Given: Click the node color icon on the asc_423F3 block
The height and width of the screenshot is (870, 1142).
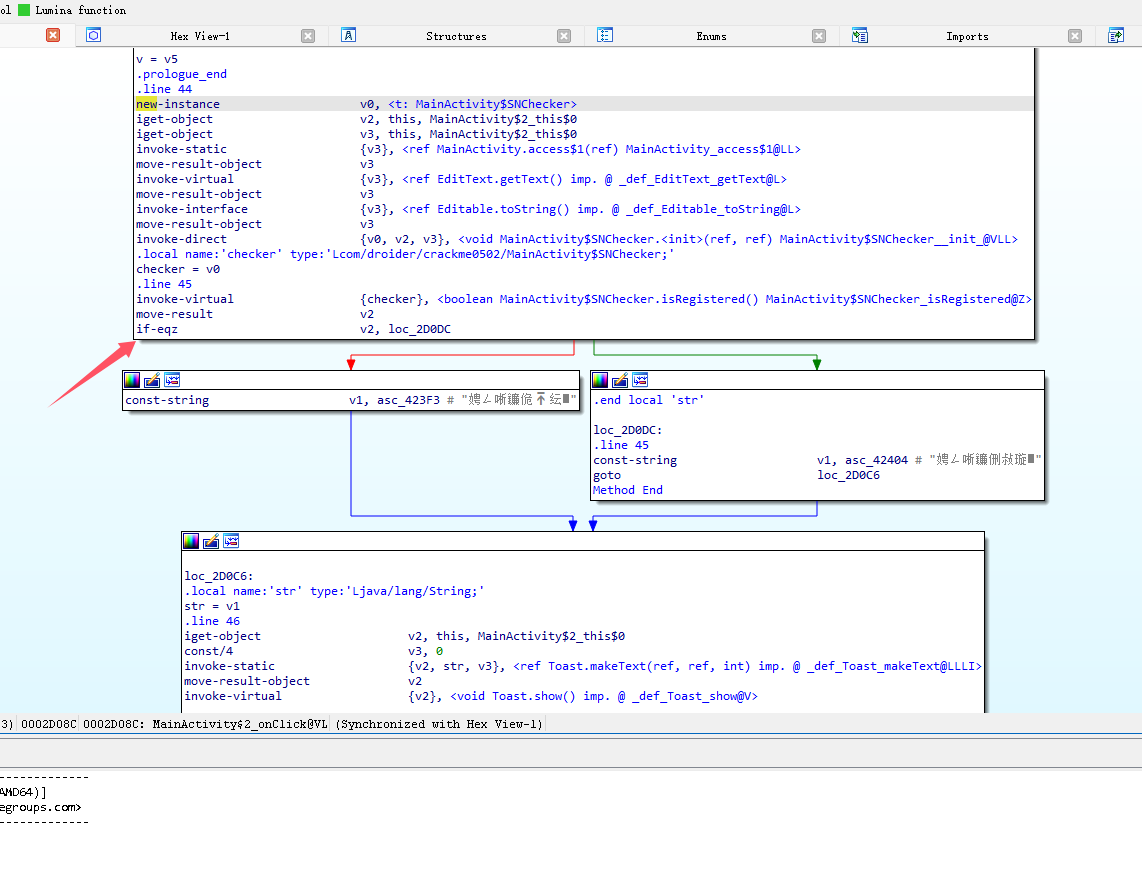Looking at the screenshot, I should click(132, 380).
